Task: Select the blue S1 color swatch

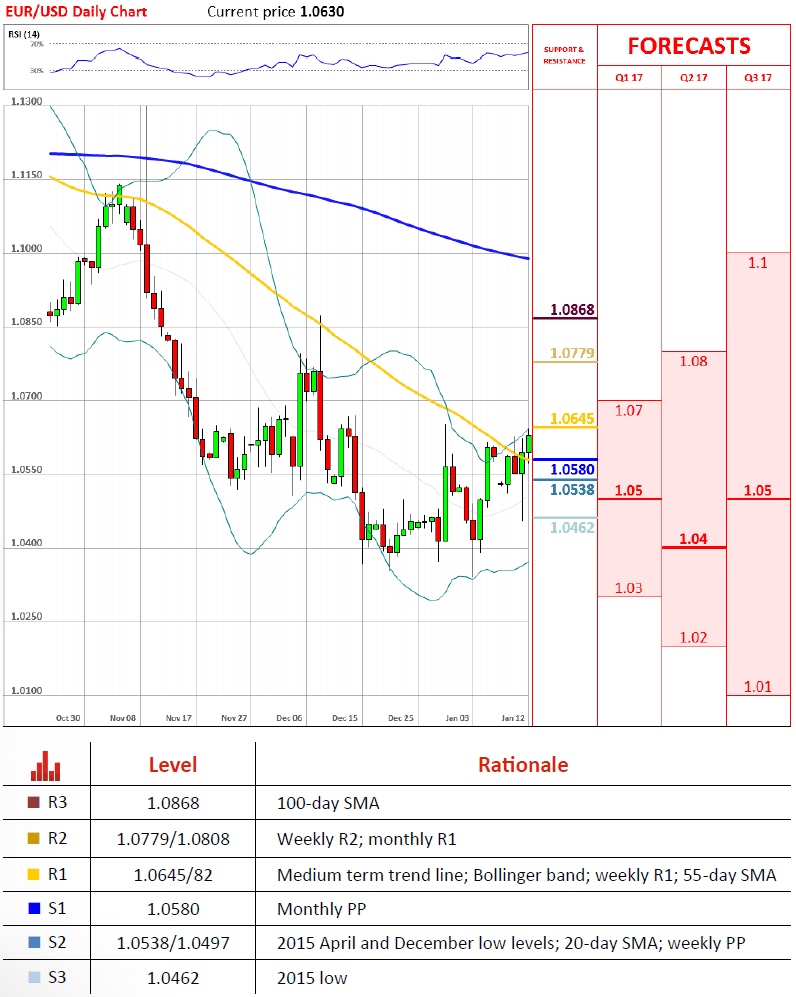Action: 34,908
